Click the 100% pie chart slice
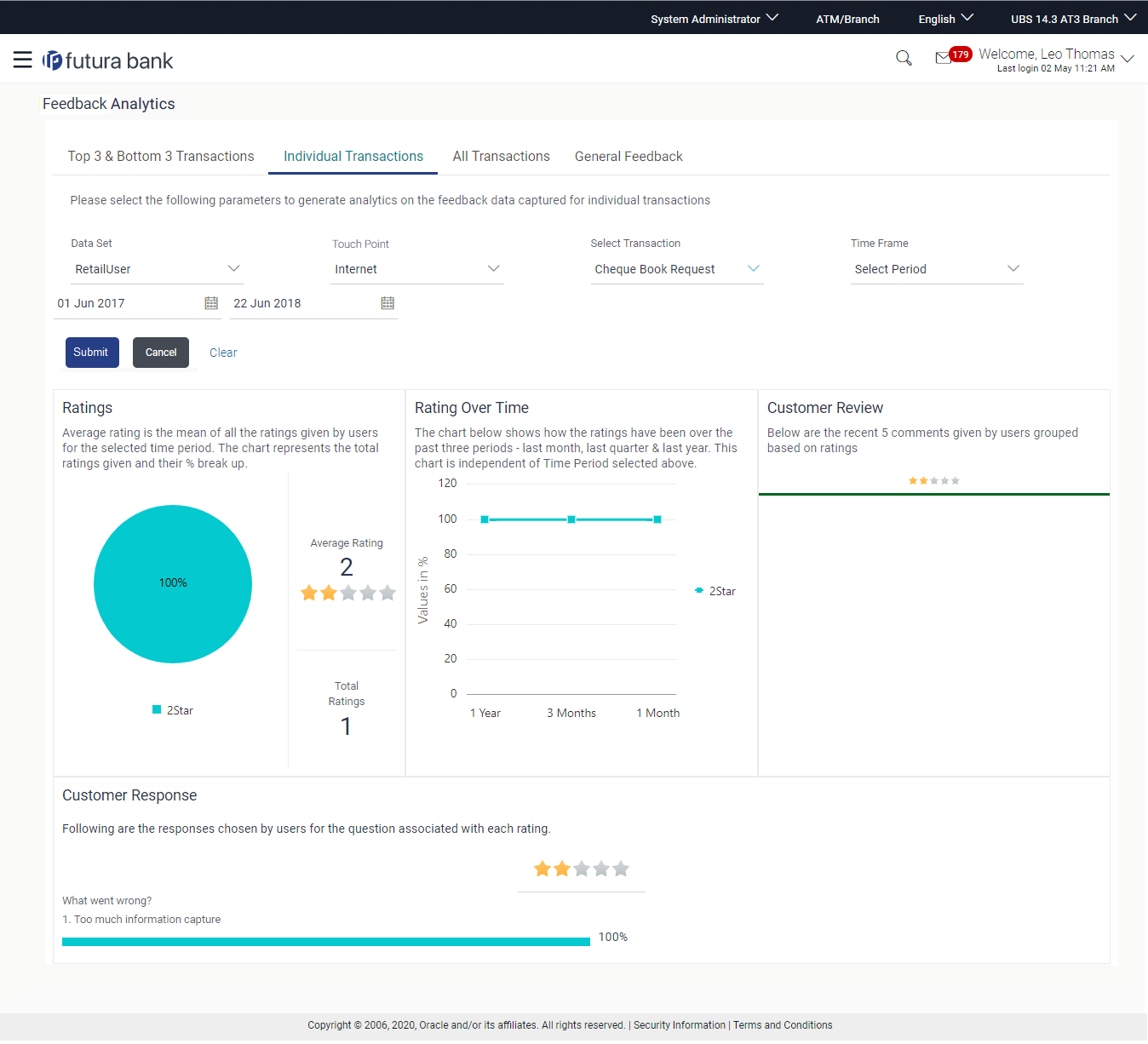This screenshot has width=1148, height=1044. 173,584
